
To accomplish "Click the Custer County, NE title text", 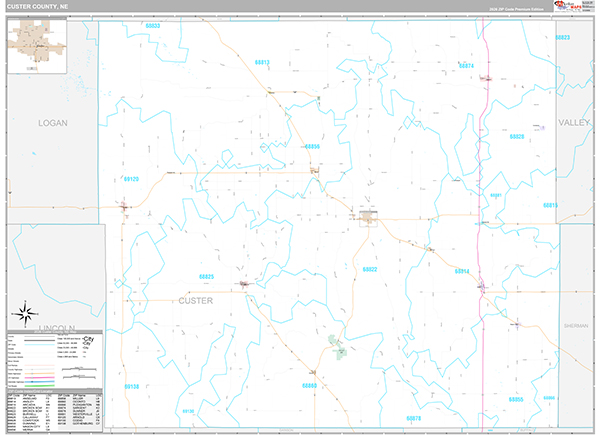I will [x=38, y=7].
